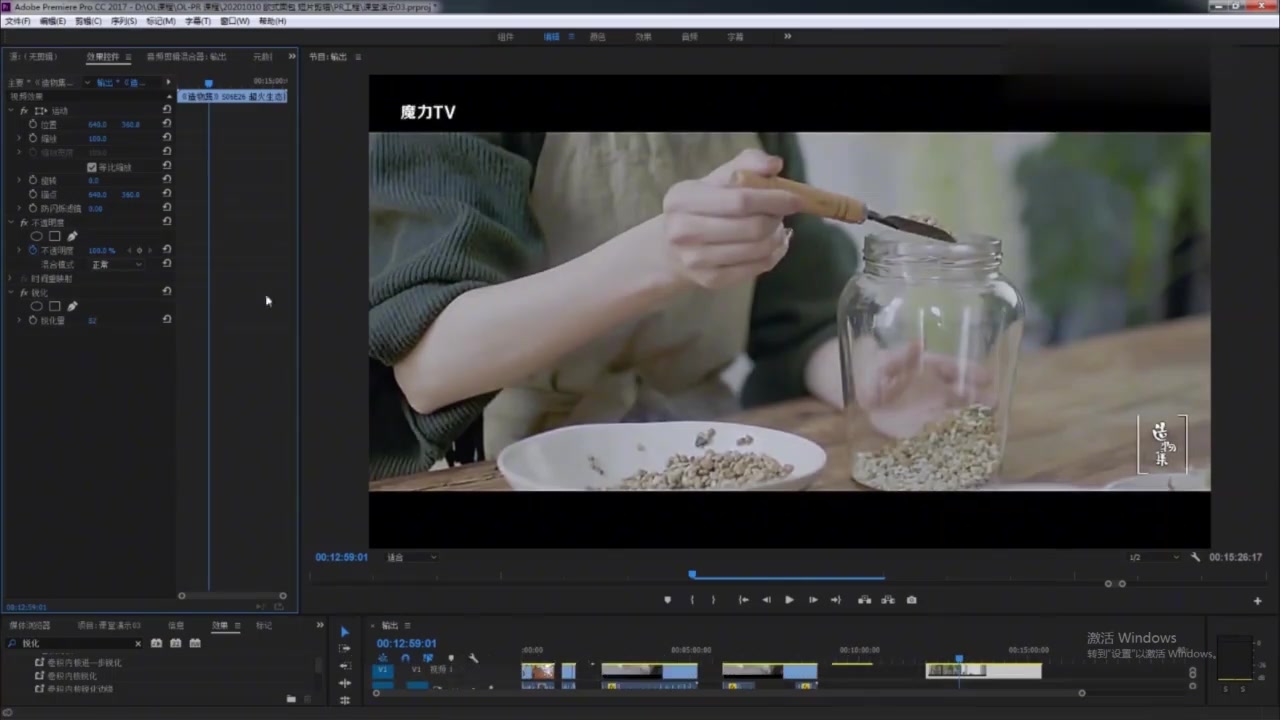Open the 文件(F) File menu
This screenshot has height=720, width=1280.
[x=18, y=21]
